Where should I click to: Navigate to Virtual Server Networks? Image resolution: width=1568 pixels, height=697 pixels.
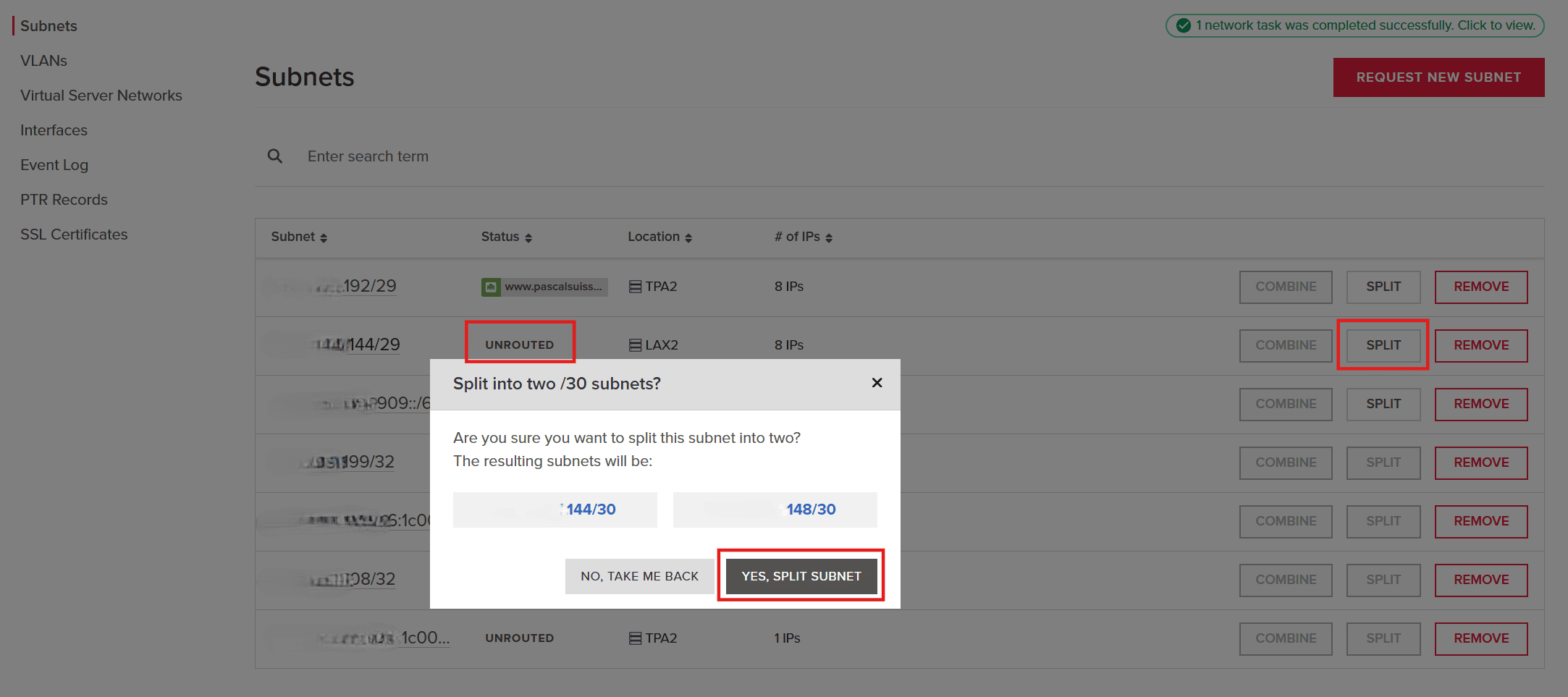pos(101,96)
